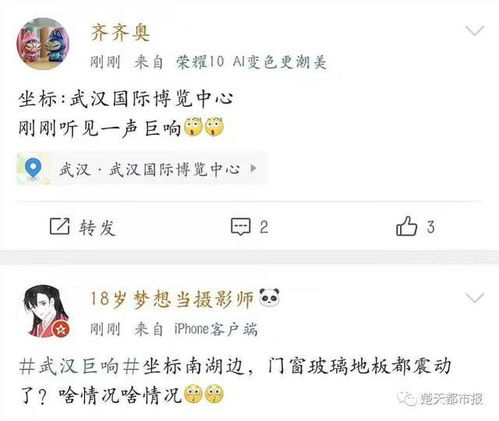Expand the chevron menu on second post
Image resolution: width=499 pixels, height=421 pixels.
(475, 298)
